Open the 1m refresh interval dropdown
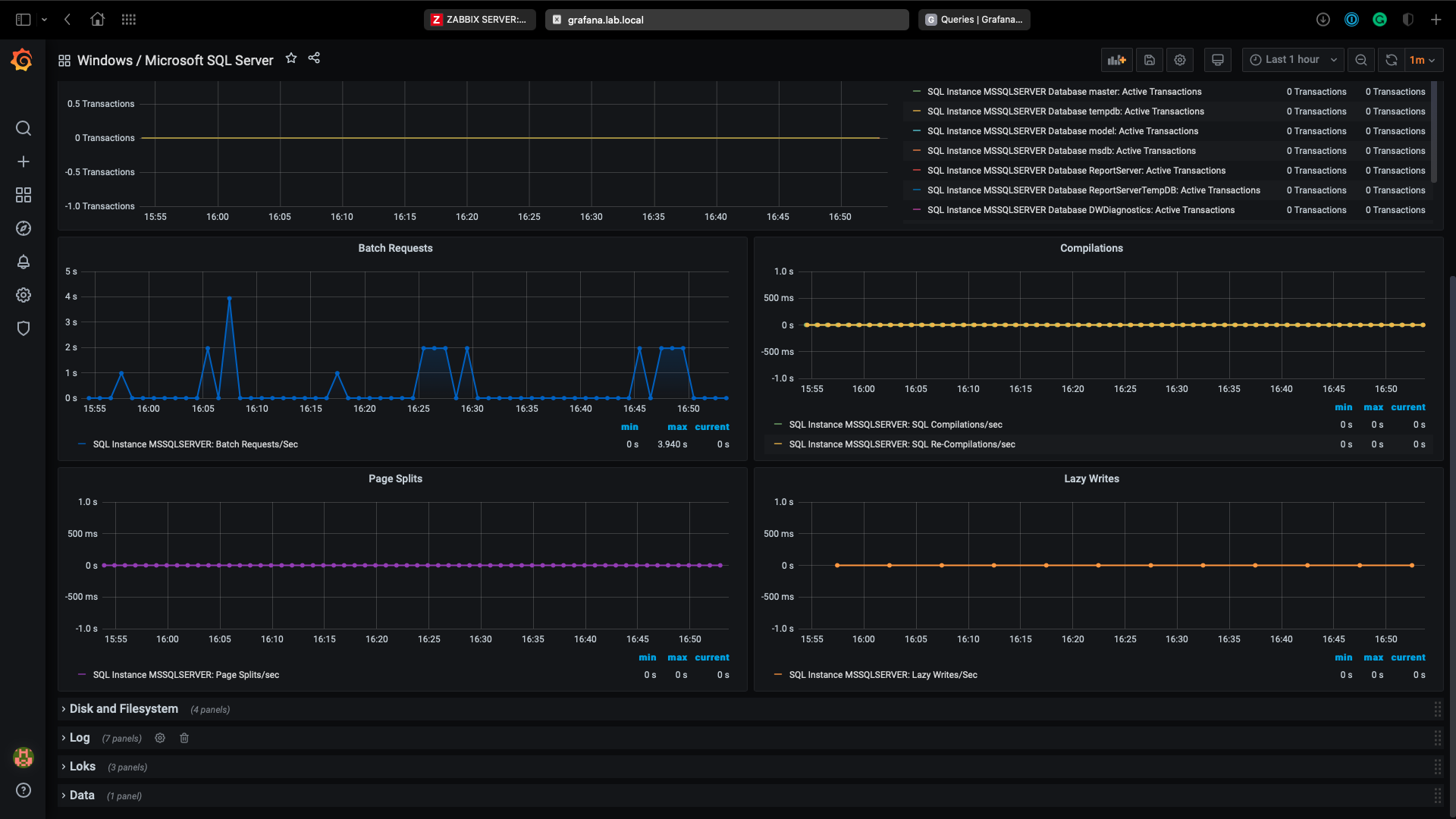 pyautogui.click(x=1422, y=60)
